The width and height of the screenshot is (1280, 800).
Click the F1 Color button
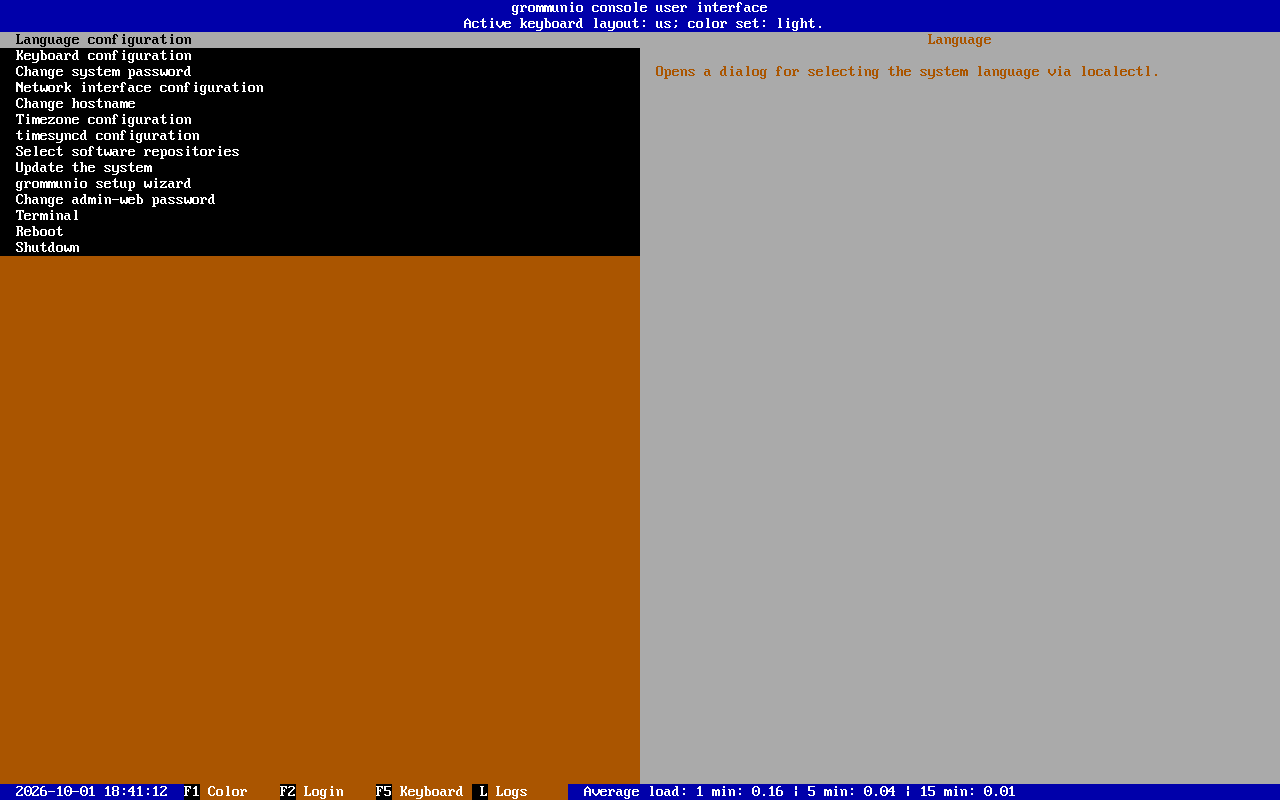[x=216, y=792]
